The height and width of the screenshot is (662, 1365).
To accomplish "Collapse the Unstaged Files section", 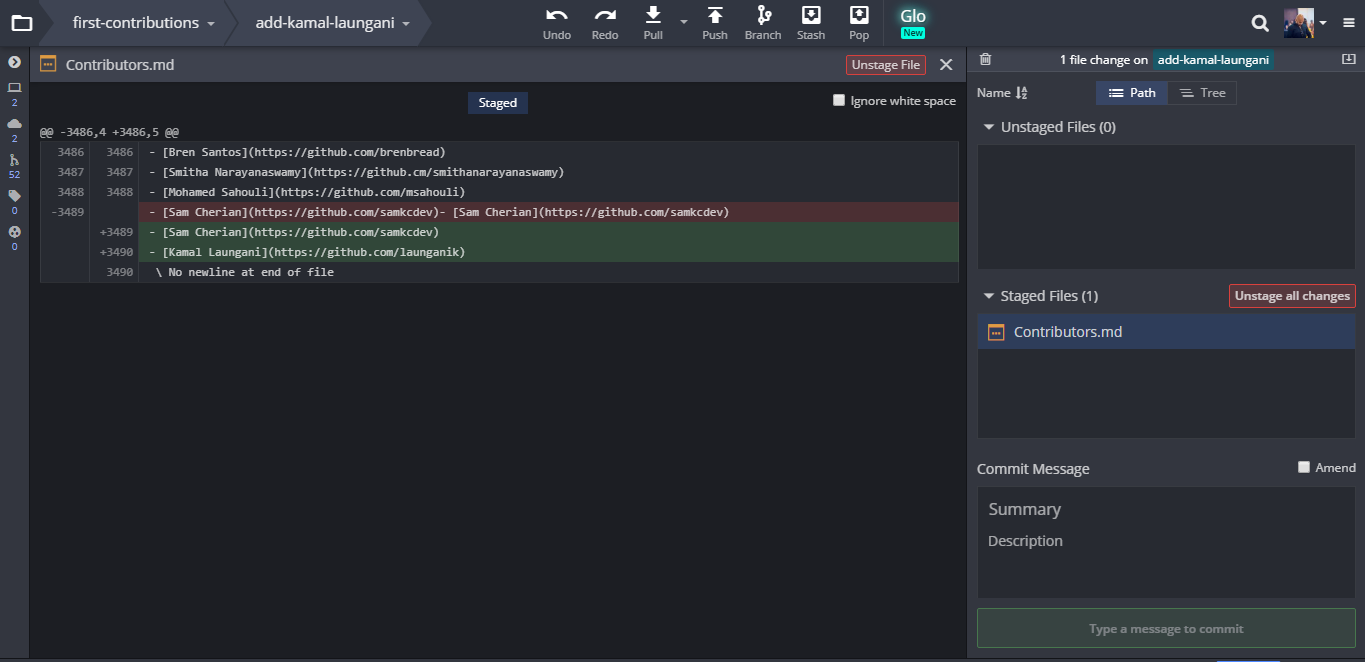I will pos(989,126).
